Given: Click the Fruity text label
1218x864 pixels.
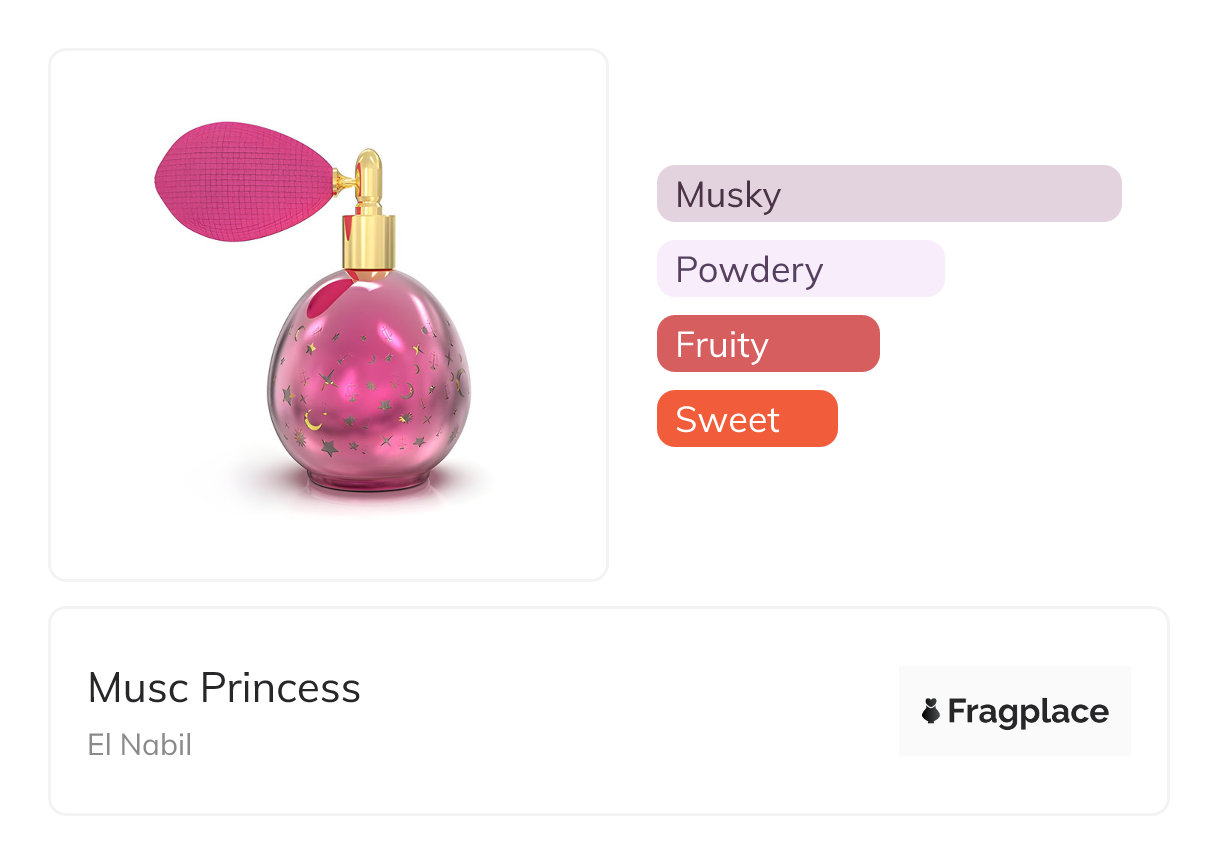Looking at the screenshot, I should pyautogui.click(x=722, y=344).
